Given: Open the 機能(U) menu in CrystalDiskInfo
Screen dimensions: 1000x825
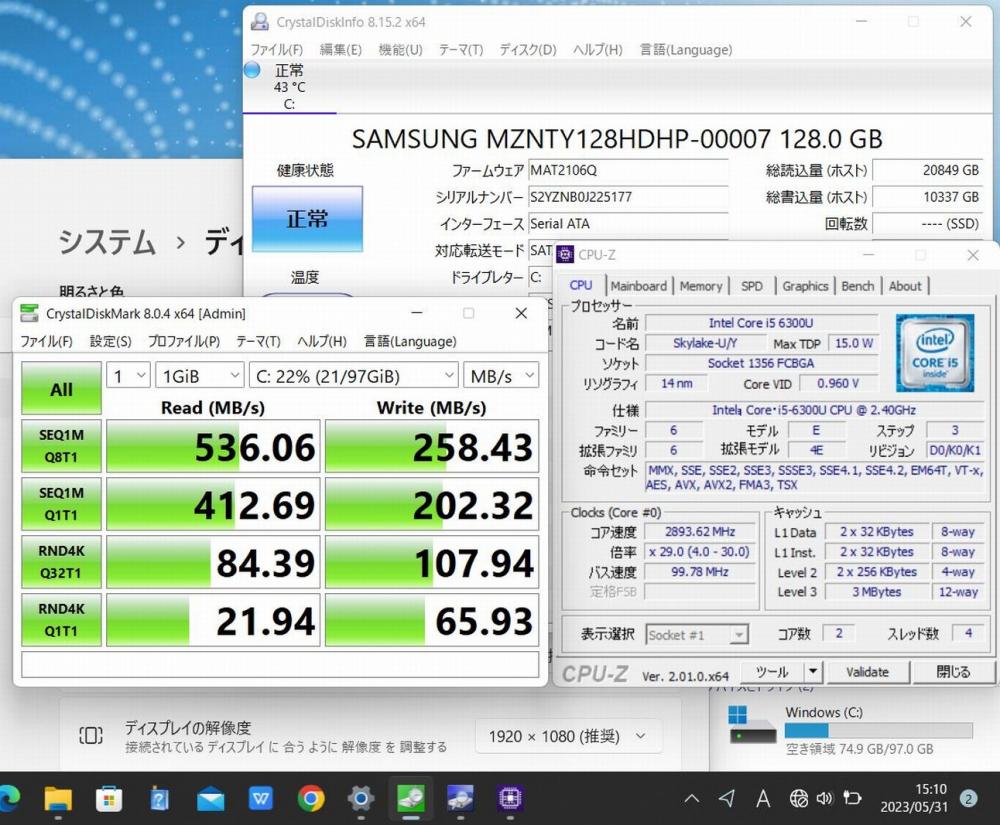Looking at the screenshot, I should coord(401,50).
